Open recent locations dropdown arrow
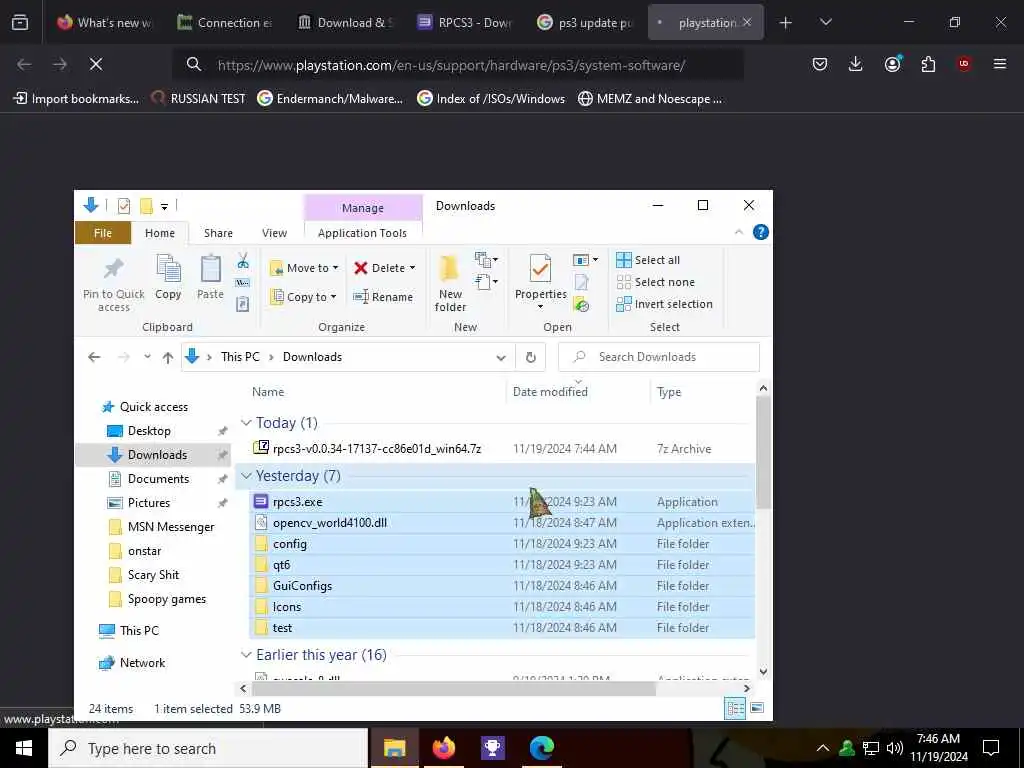 pos(148,357)
